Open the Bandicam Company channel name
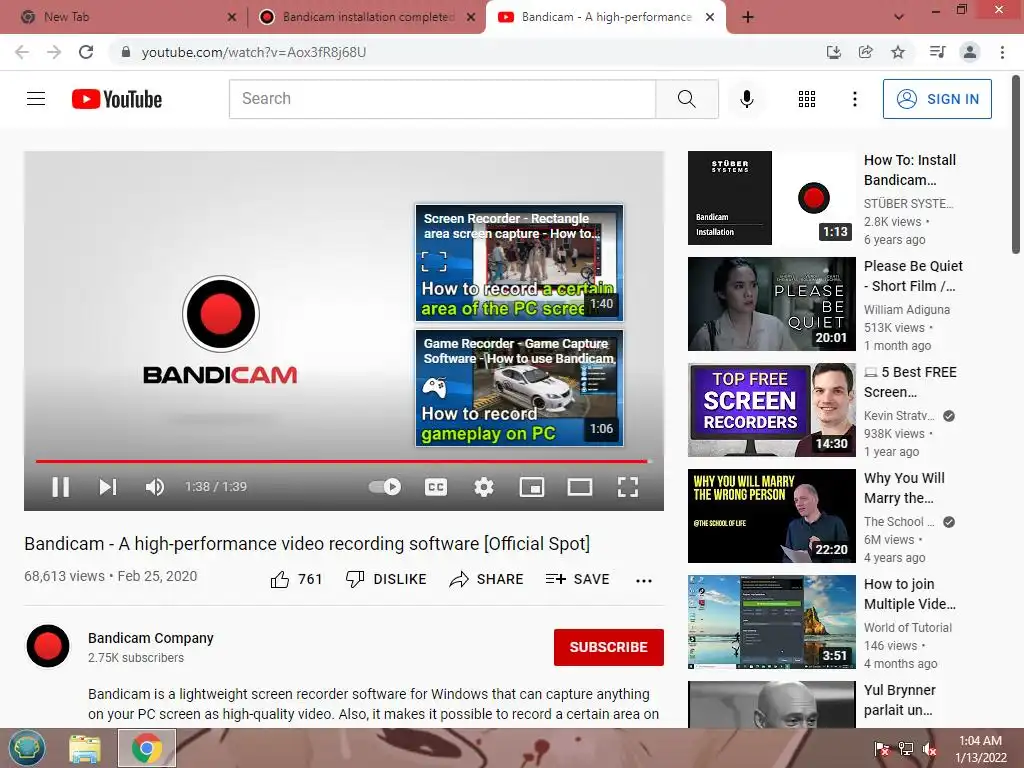This screenshot has width=1024, height=768. [151, 638]
